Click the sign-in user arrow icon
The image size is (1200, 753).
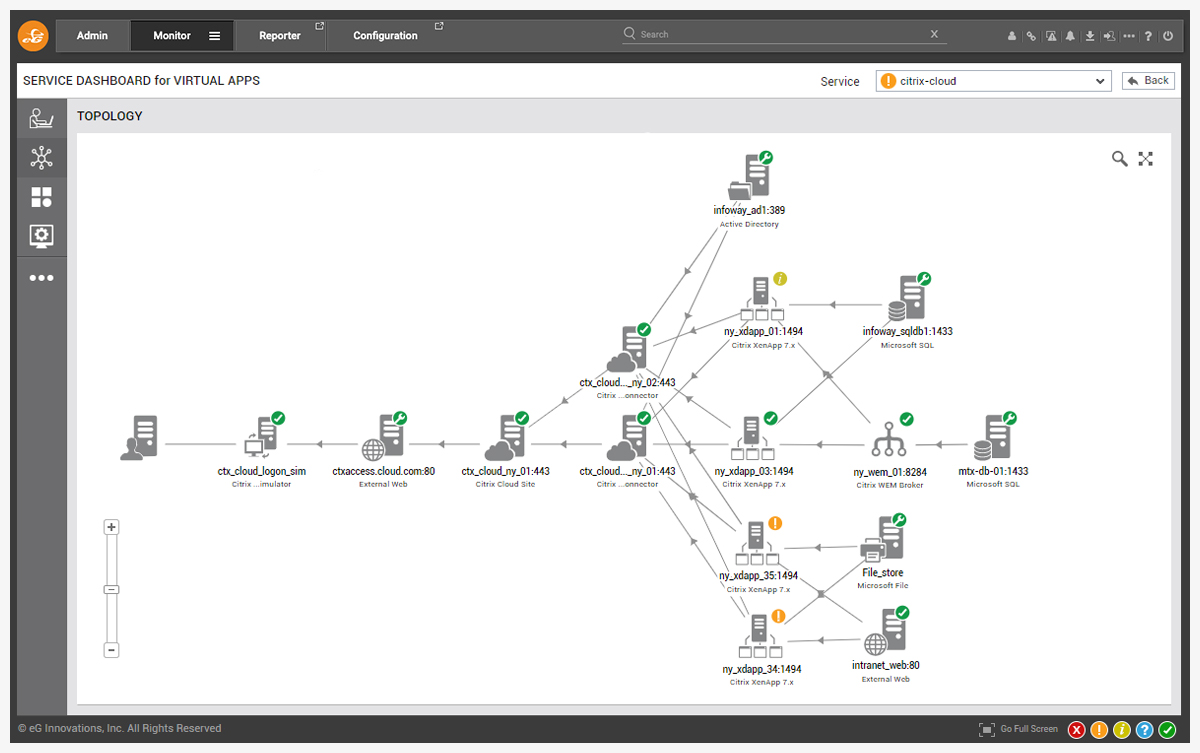[x=1109, y=36]
